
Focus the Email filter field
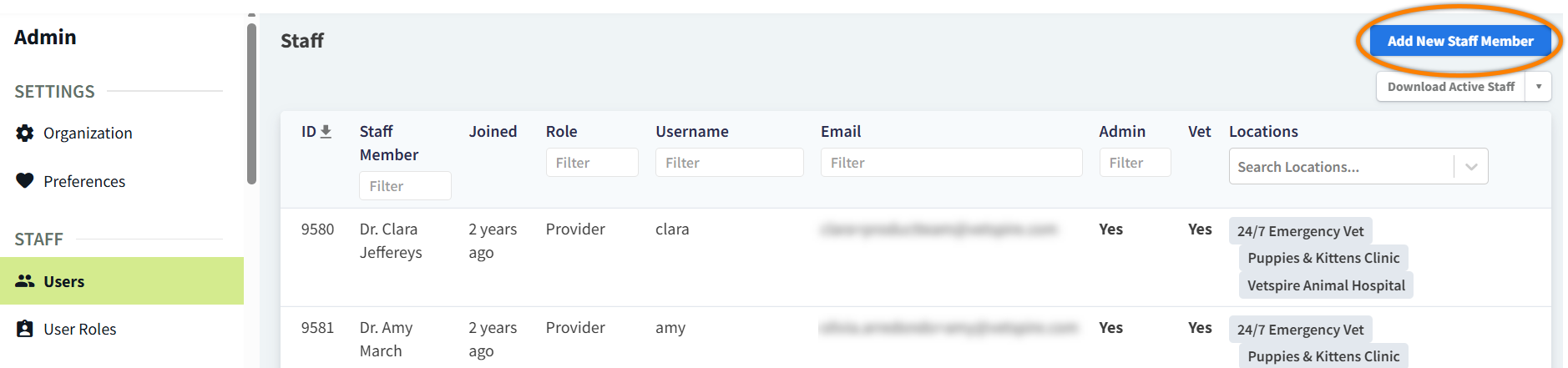(x=952, y=163)
